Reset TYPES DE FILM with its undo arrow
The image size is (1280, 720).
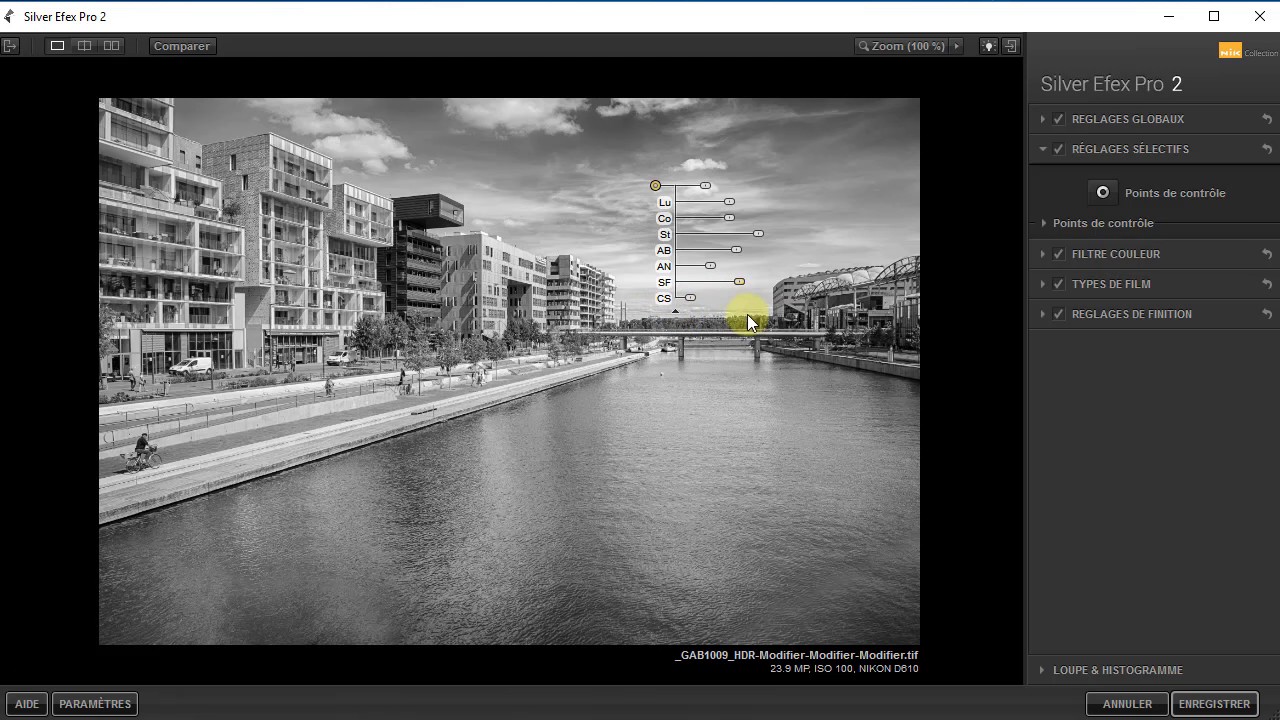pyautogui.click(x=1267, y=284)
